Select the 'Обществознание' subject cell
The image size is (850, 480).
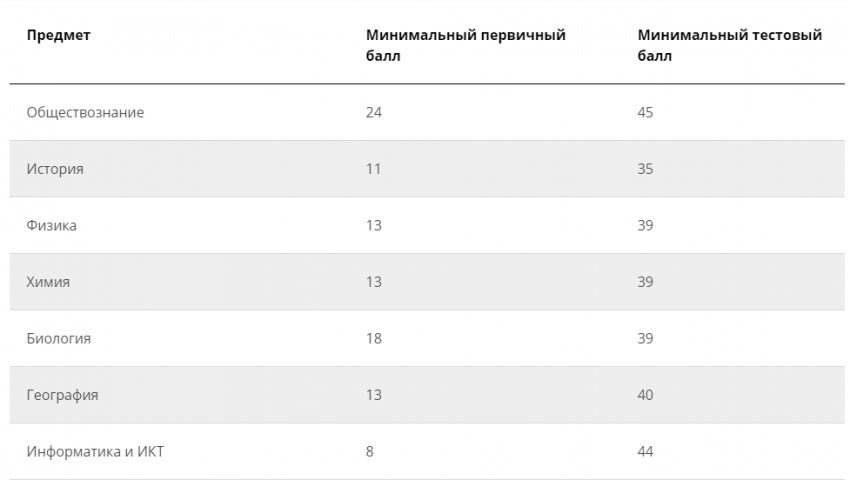click(85, 113)
